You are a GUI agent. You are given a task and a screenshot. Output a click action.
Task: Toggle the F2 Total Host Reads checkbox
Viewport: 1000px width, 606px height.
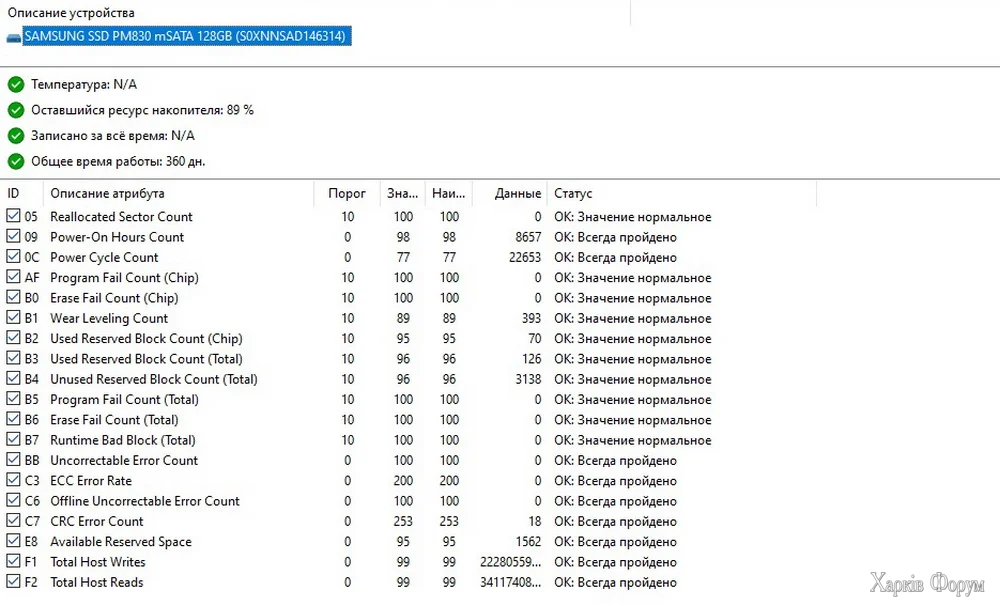(x=13, y=581)
